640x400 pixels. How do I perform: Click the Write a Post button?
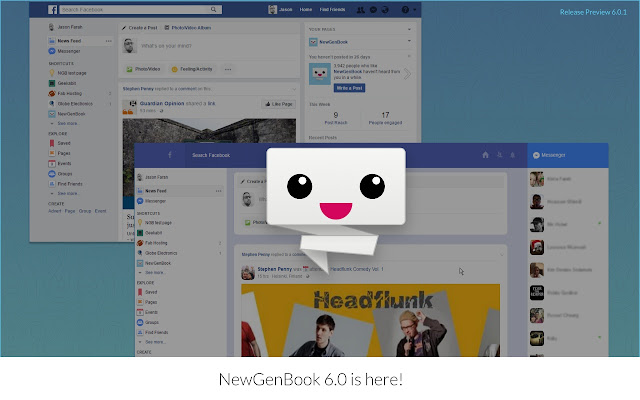pos(349,88)
